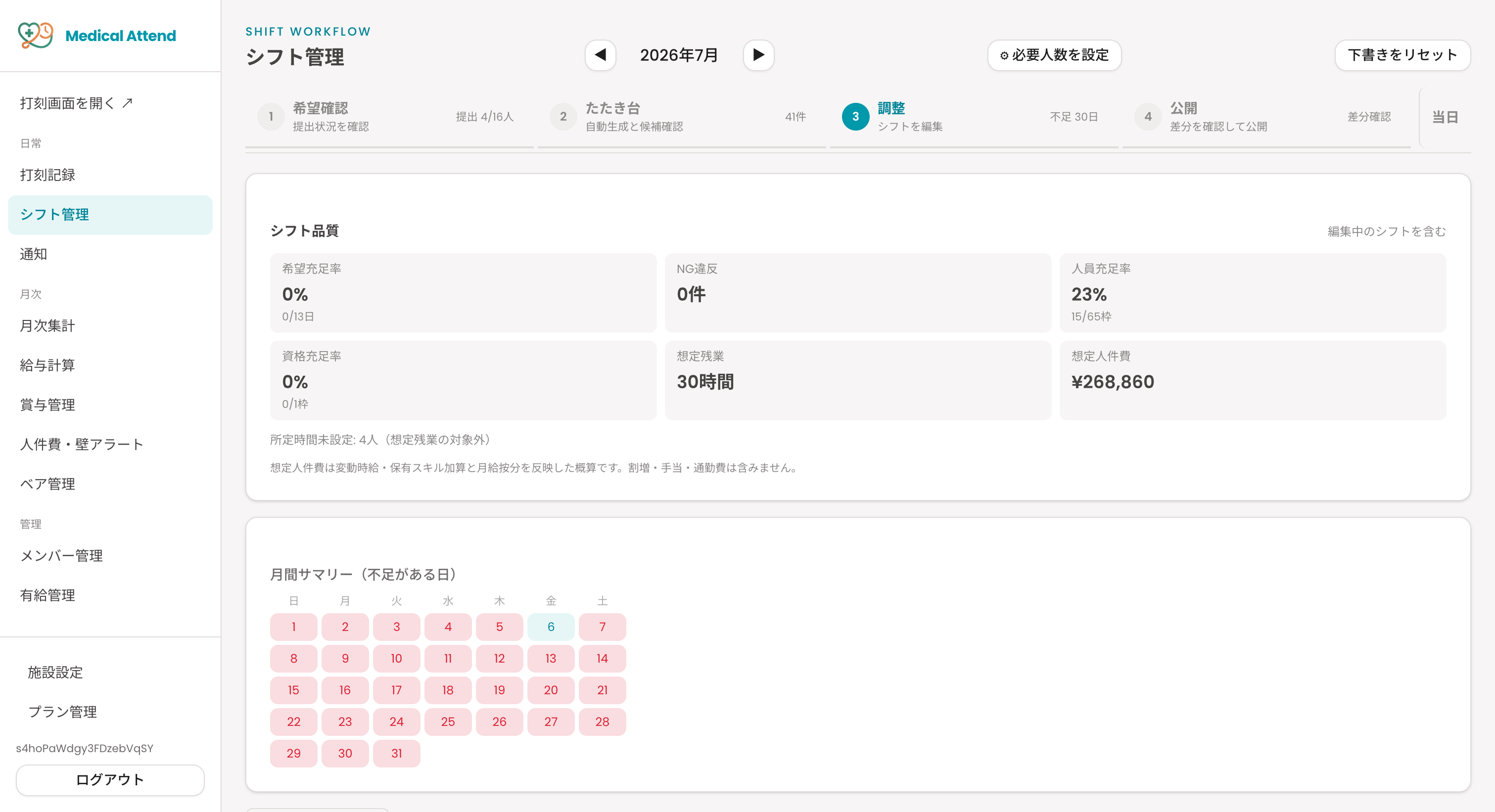The width and height of the screenshot is (1495, 812).
Task: Select day 31 in monthly summary
Action: coord(396,754)
